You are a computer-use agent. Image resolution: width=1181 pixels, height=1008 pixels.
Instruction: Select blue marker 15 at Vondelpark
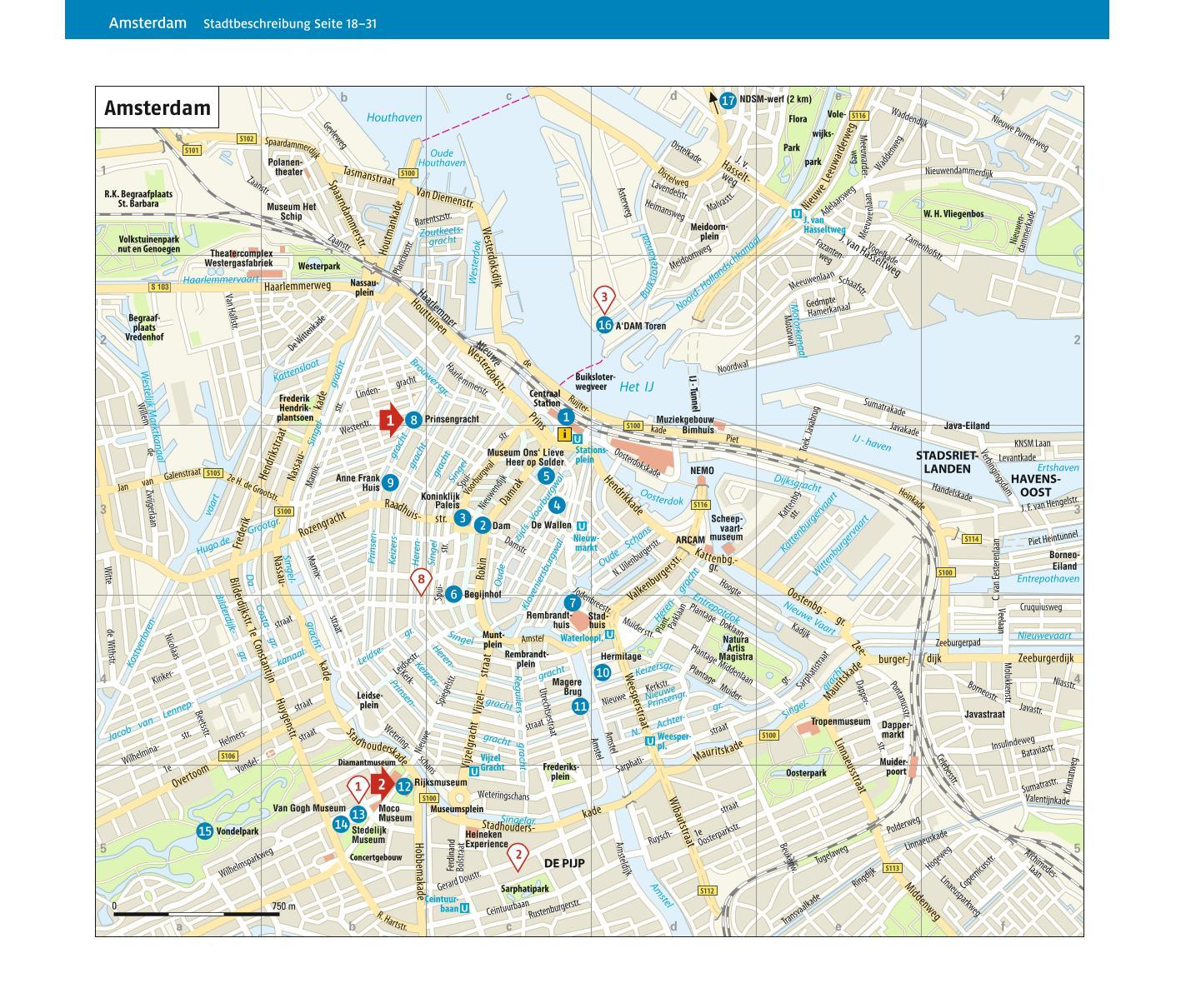click(205, 831)
